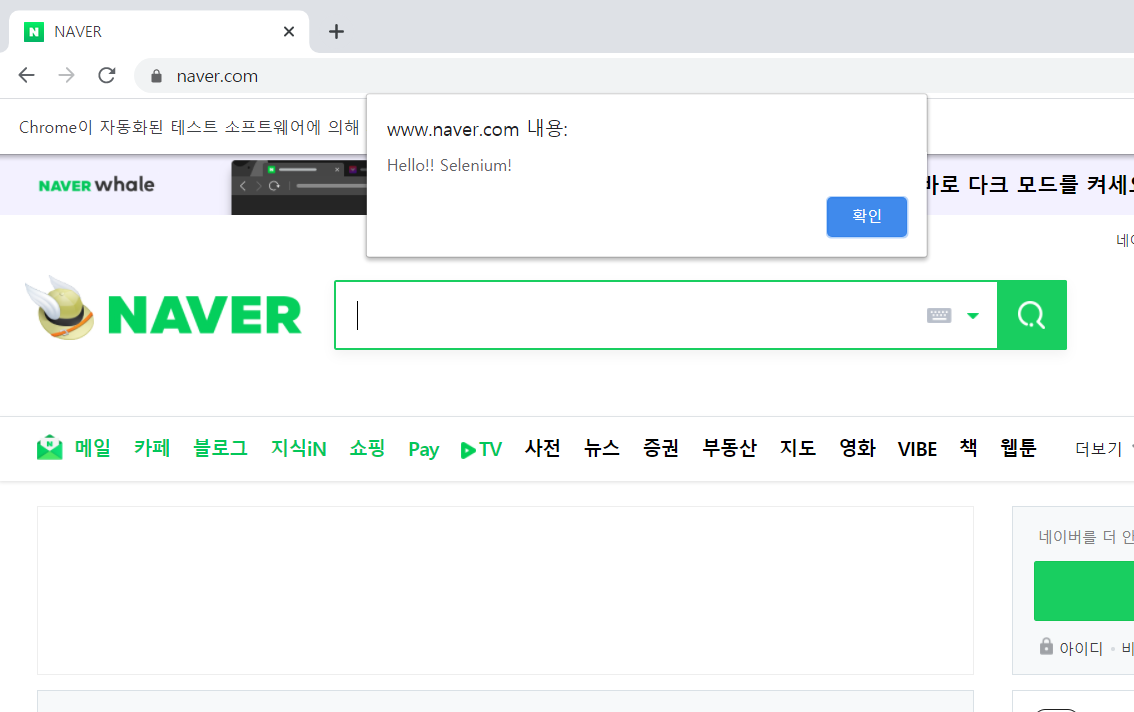This screenshot has height=712, width=1134.
Task: Click the NAVER tab favicon
Action: [34, 32]
